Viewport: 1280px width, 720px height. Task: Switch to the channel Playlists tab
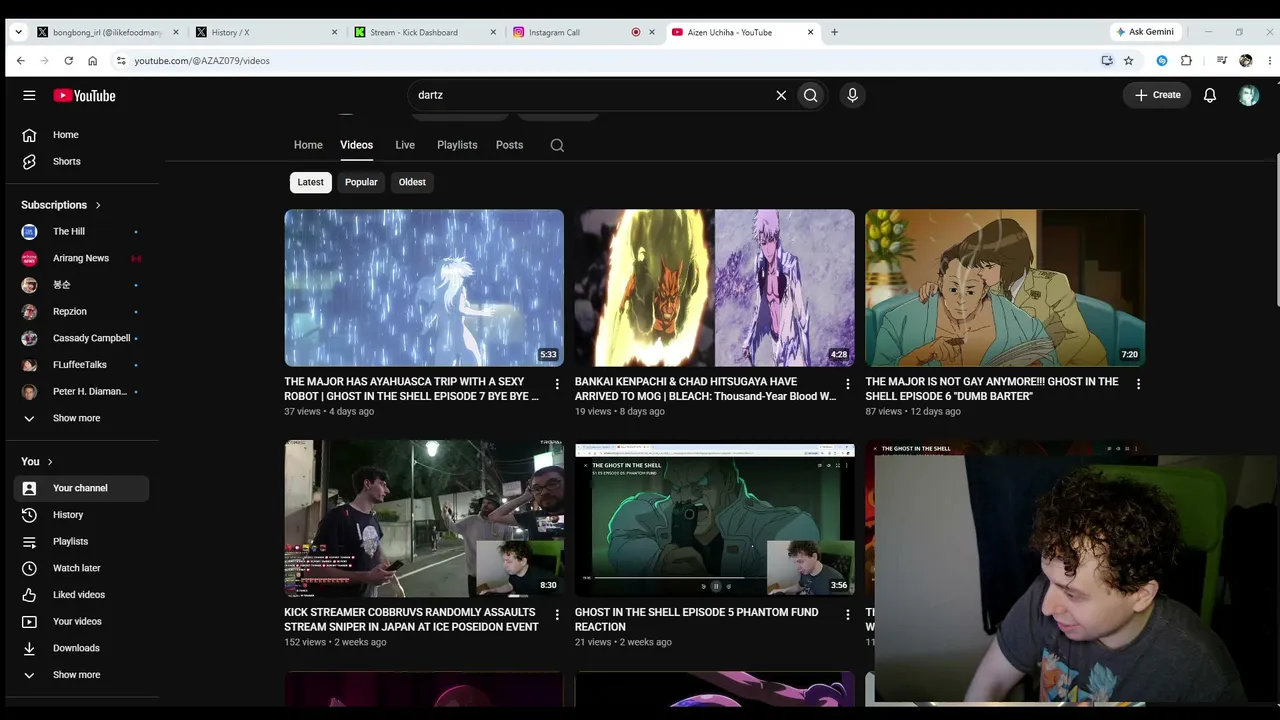point(457,145)
